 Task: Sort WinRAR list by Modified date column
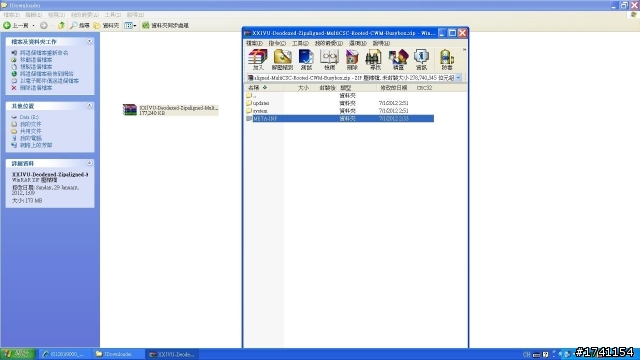[x=395, y=88]
